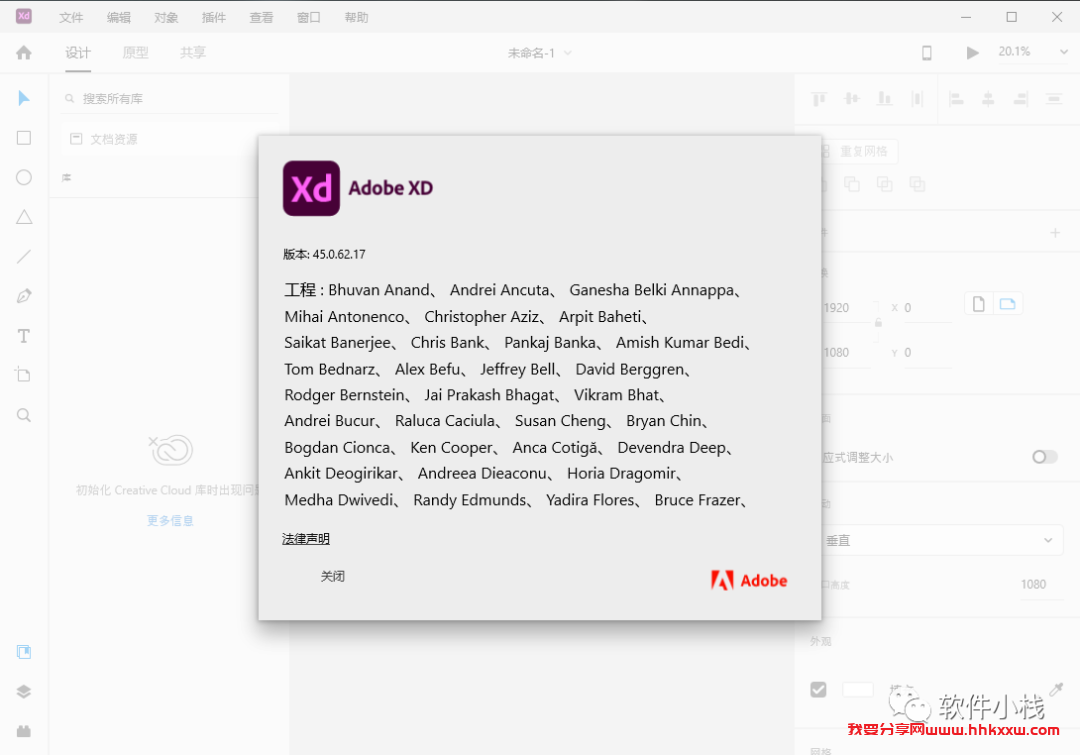This screenshot has height=755, width=1080.
Task: Open the 文件 menu
Action: 71,17
